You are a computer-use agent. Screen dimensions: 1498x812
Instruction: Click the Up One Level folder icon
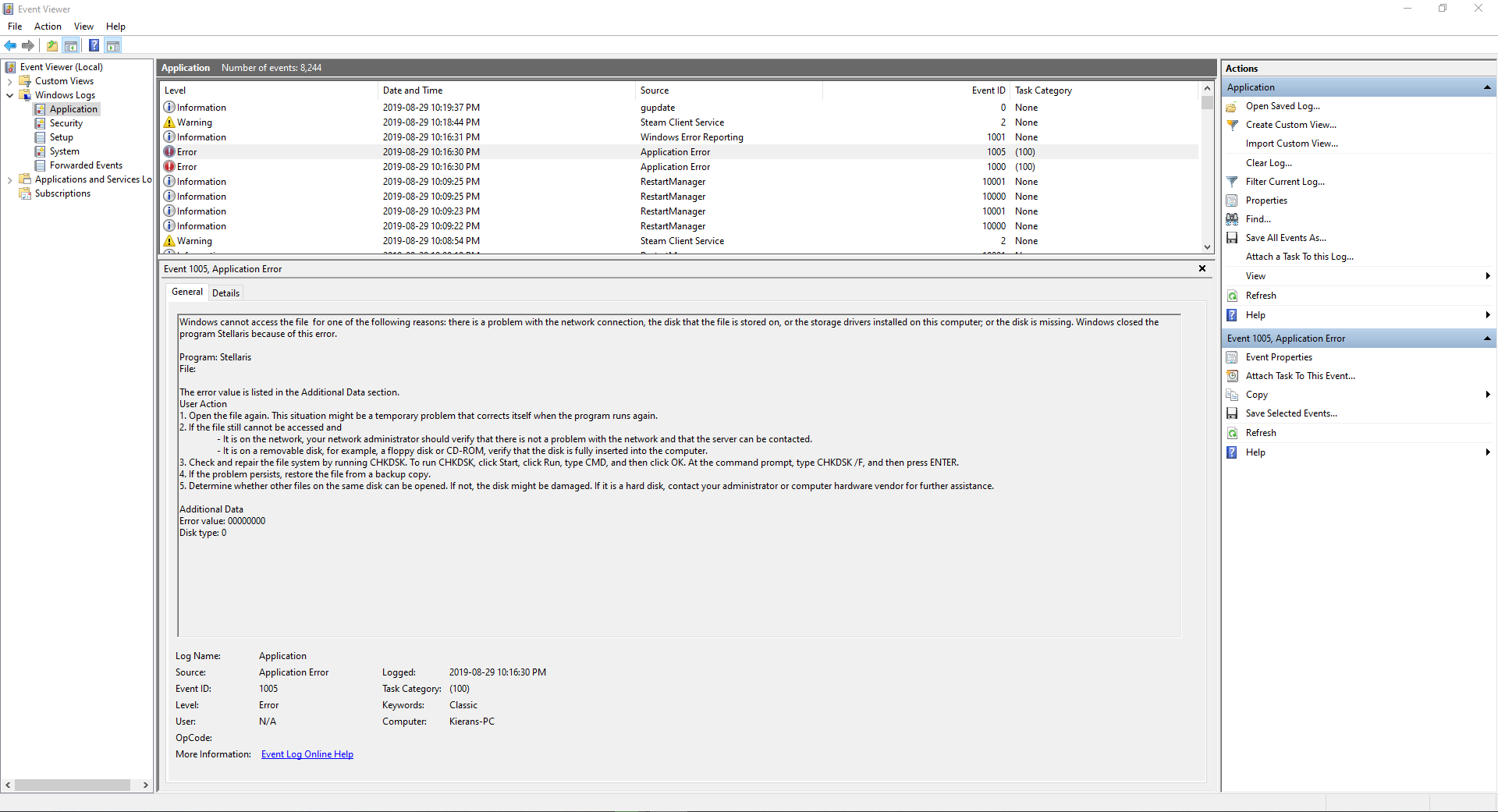pos(52,45)
